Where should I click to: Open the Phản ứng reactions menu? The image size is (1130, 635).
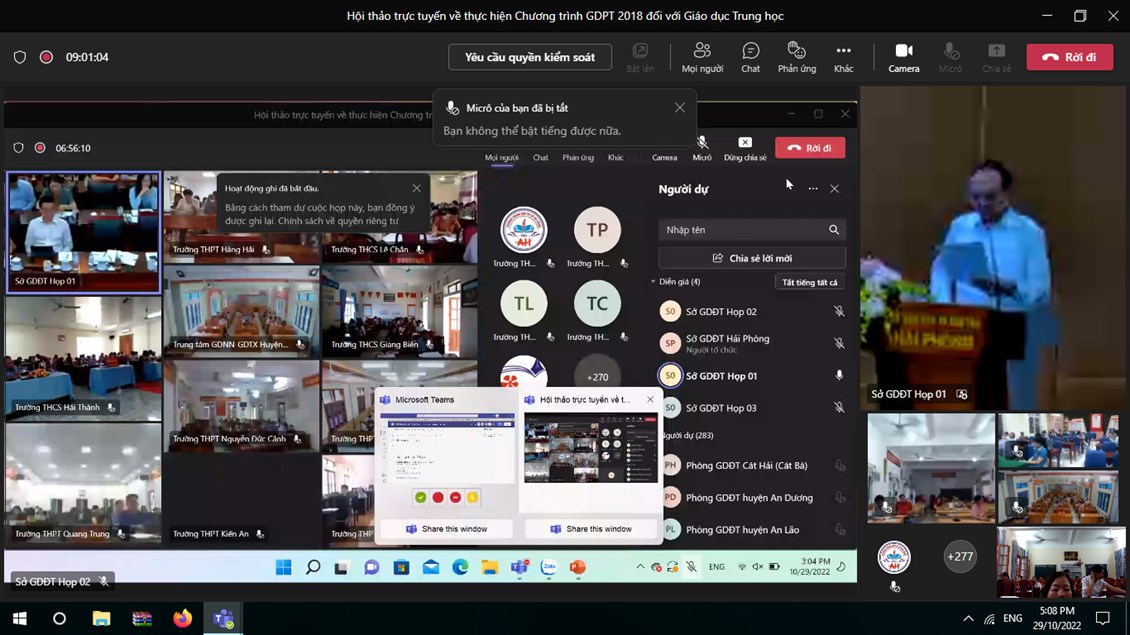pos(796,56)
